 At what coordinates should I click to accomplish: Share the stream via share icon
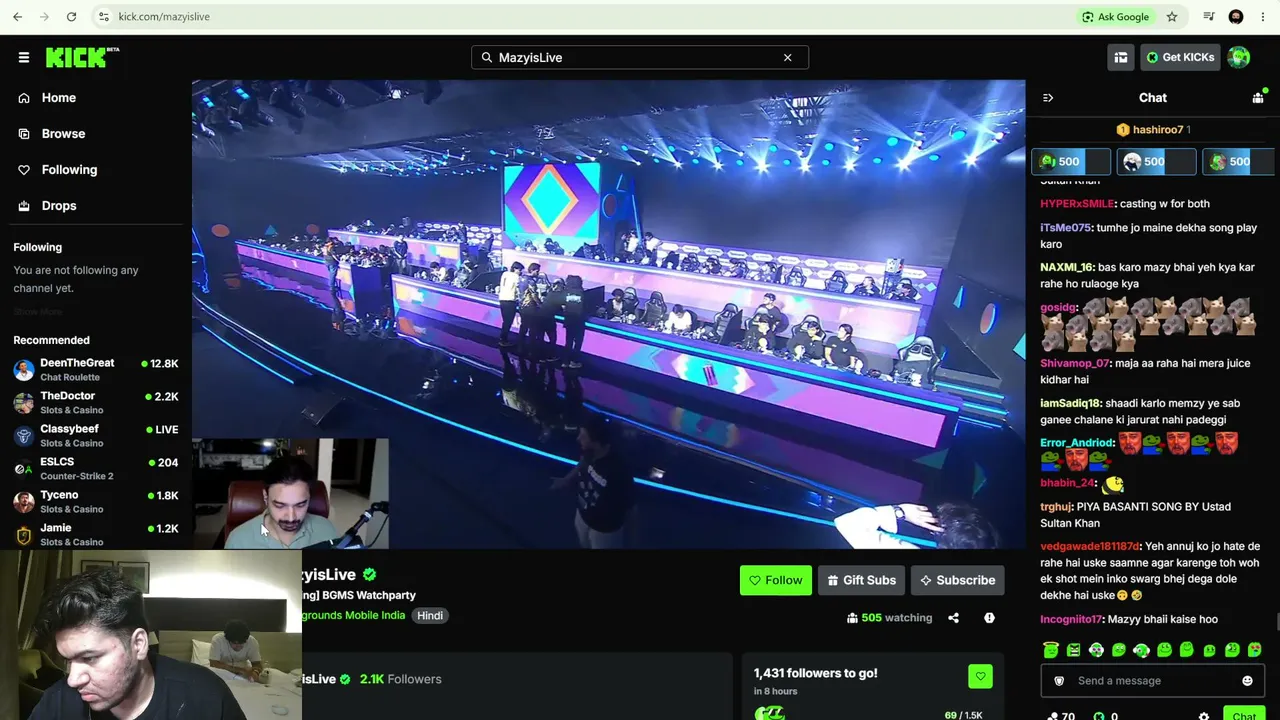click(953, 618)
